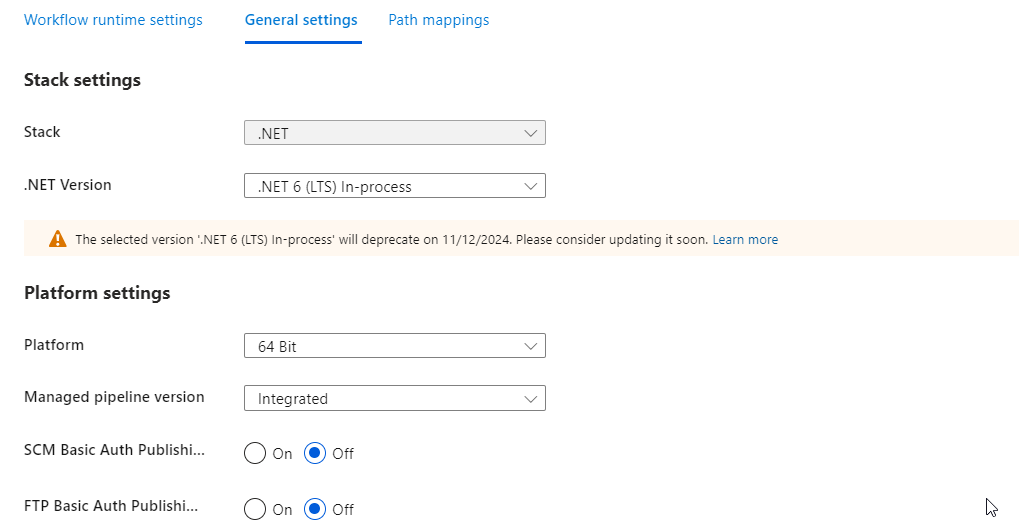Expand the Platform dropdown showing 64 Bit
This screenshot has width=1019, height=528.
coord(395,346)
